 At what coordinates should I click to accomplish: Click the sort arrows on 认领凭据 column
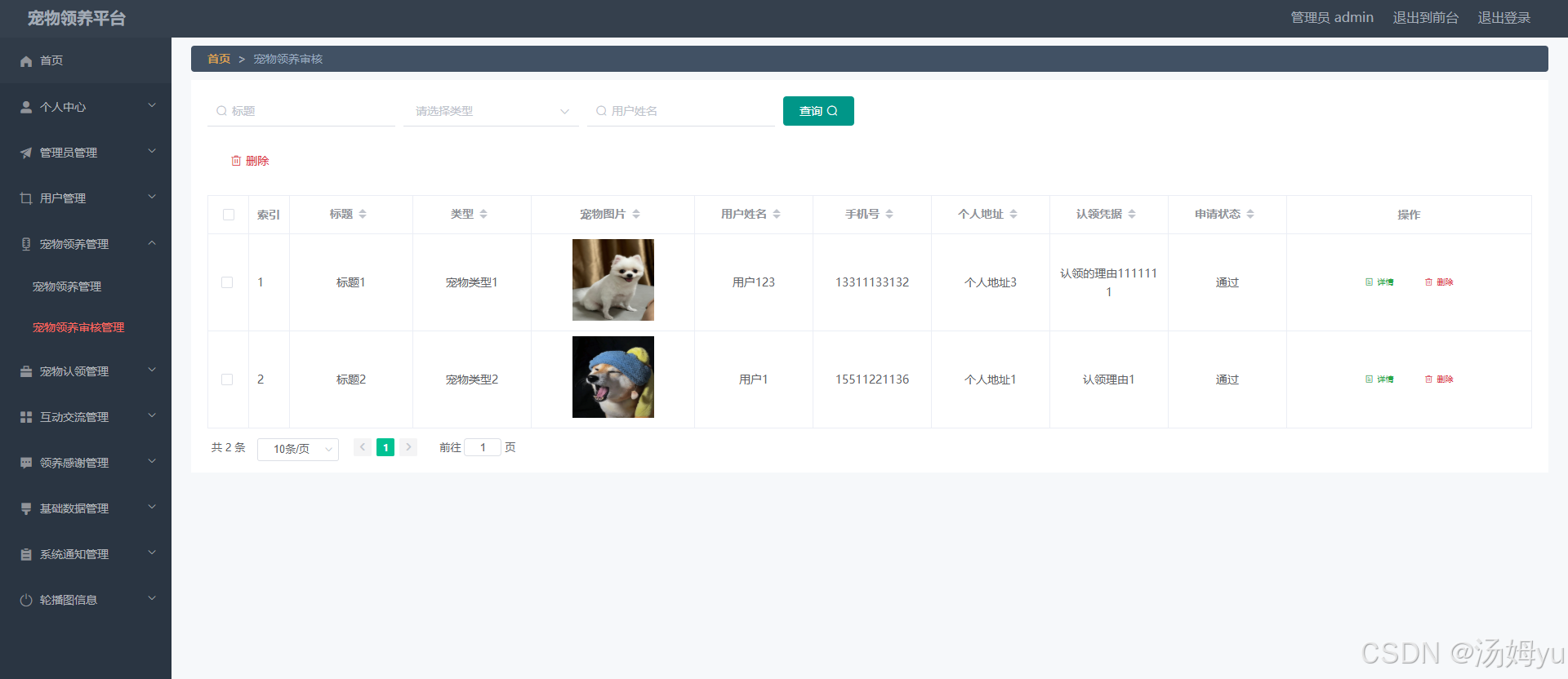(x=1132, y=214)
